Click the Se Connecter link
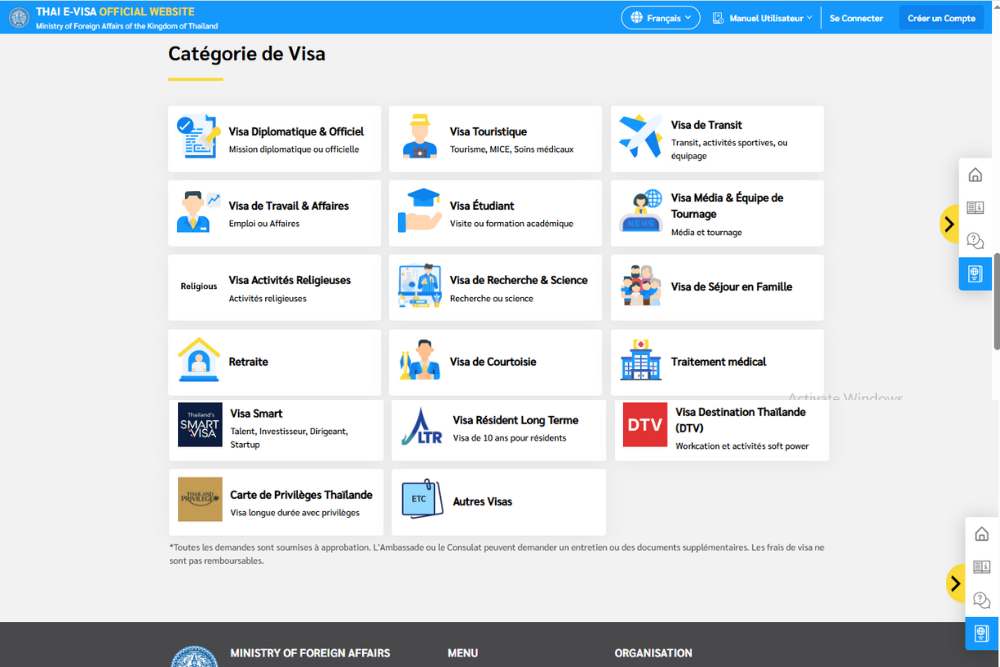Image resolution: width=1000 pixels, height=667 pixels. pos(856,18)
